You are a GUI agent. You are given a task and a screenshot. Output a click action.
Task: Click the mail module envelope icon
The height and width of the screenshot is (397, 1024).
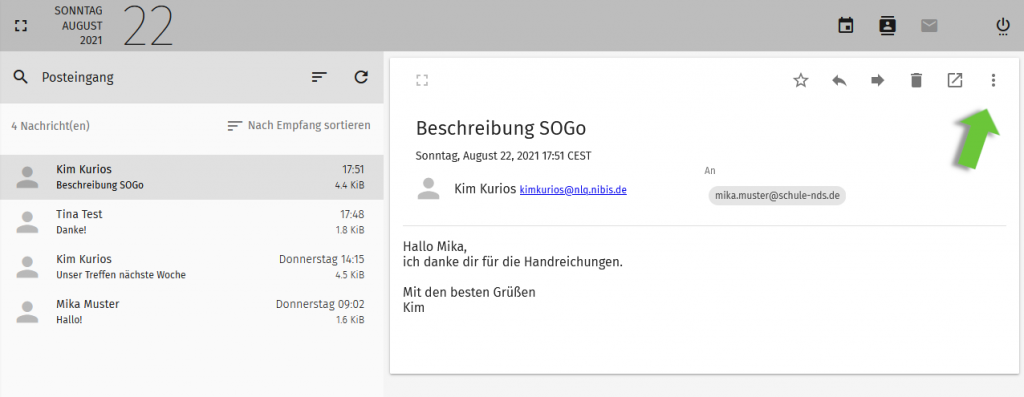click(929, 26)
